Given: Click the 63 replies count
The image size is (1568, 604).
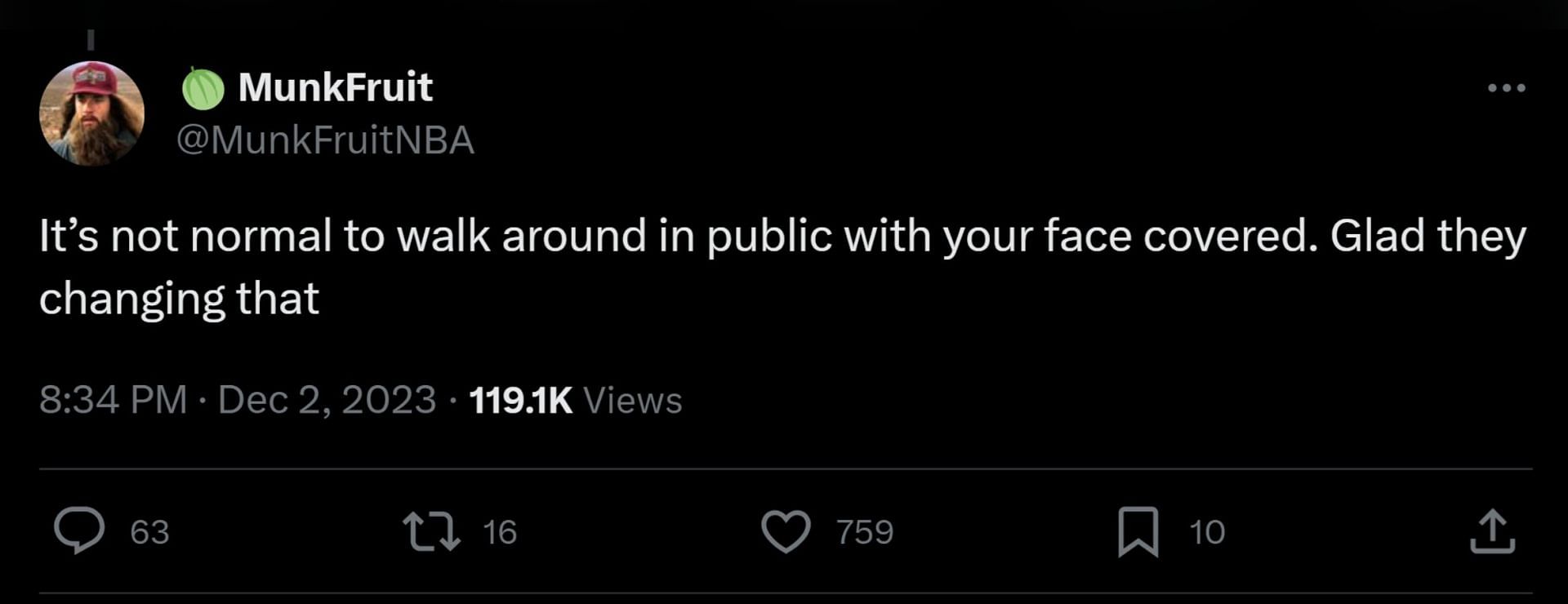Looking at the screenshot, I should click(149, 532).
